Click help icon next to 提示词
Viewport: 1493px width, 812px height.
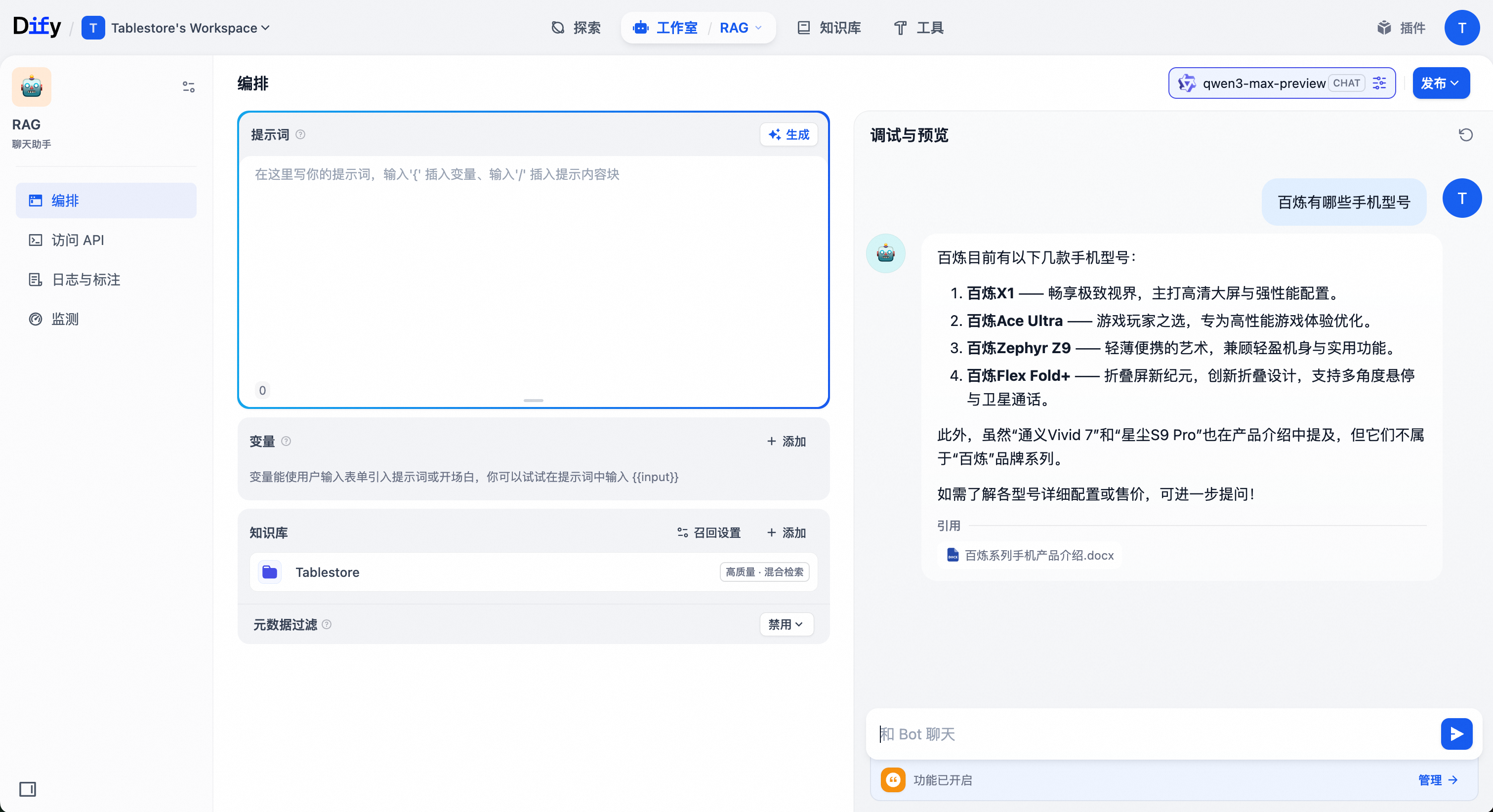[x=300, y=134]
